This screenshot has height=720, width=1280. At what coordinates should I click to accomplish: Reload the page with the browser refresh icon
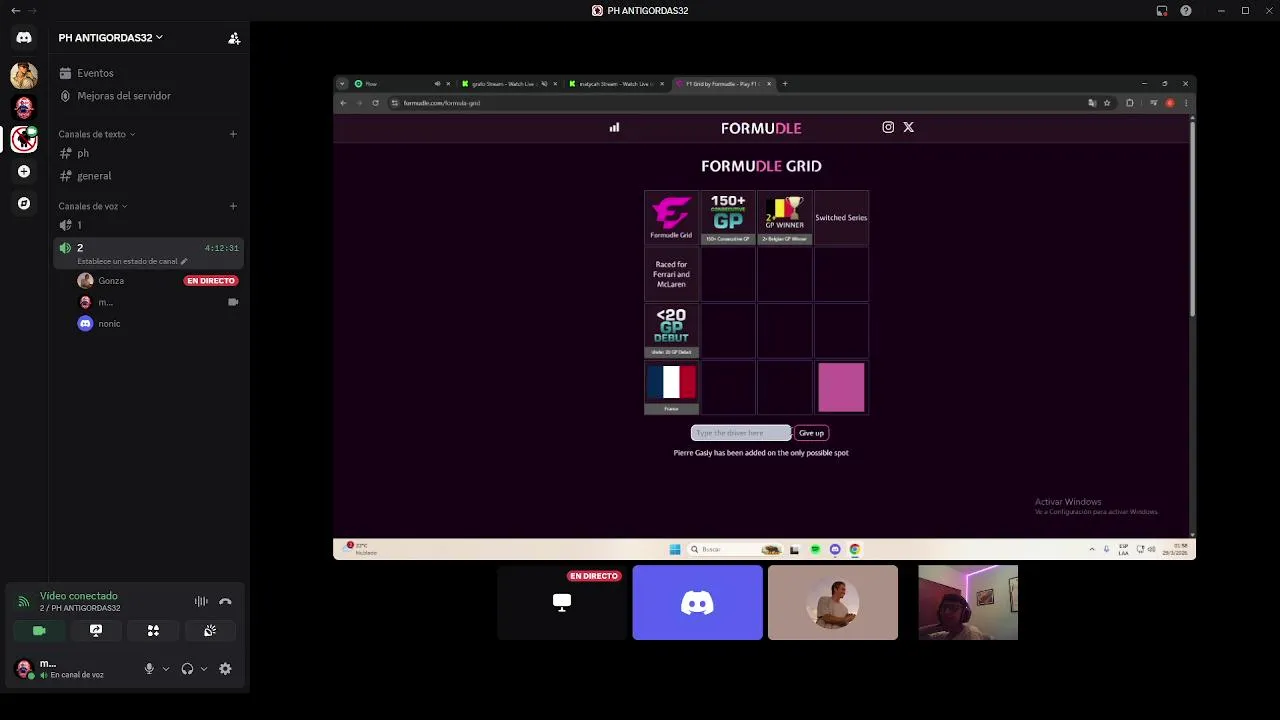coord(375,103)
